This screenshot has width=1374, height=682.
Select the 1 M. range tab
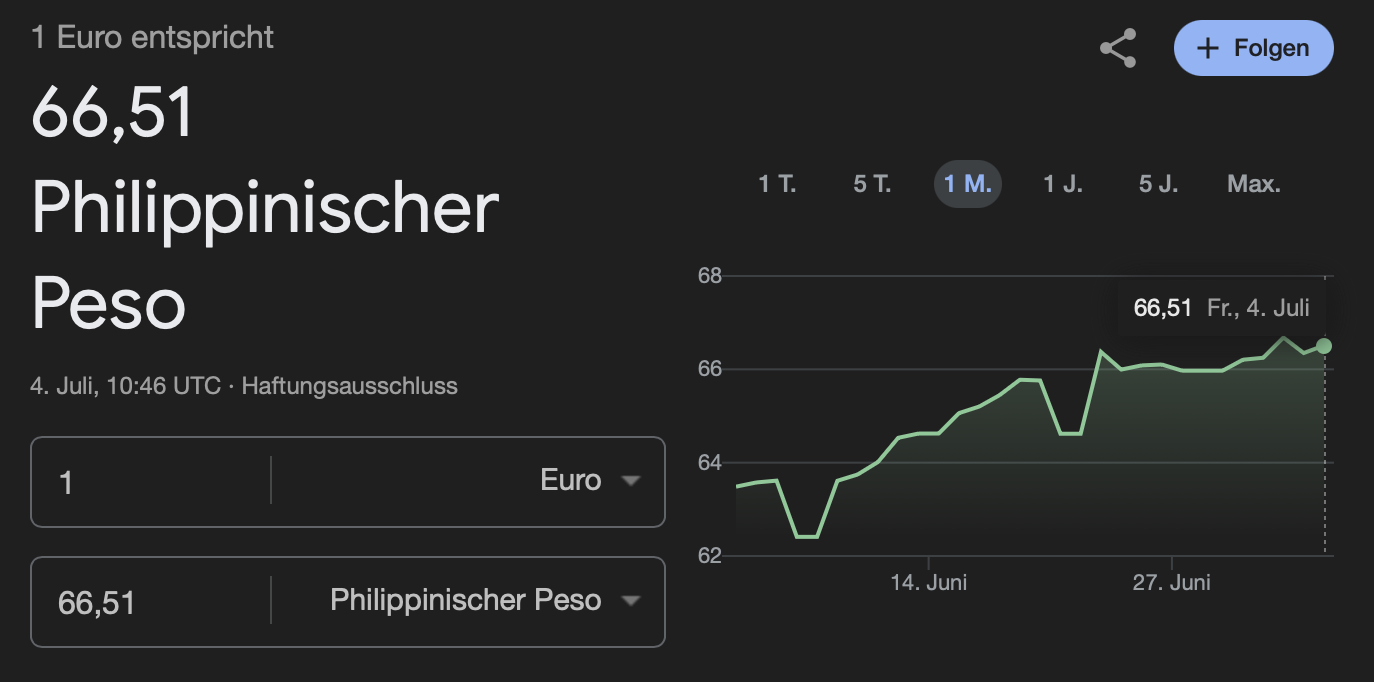tap(968, 184)
